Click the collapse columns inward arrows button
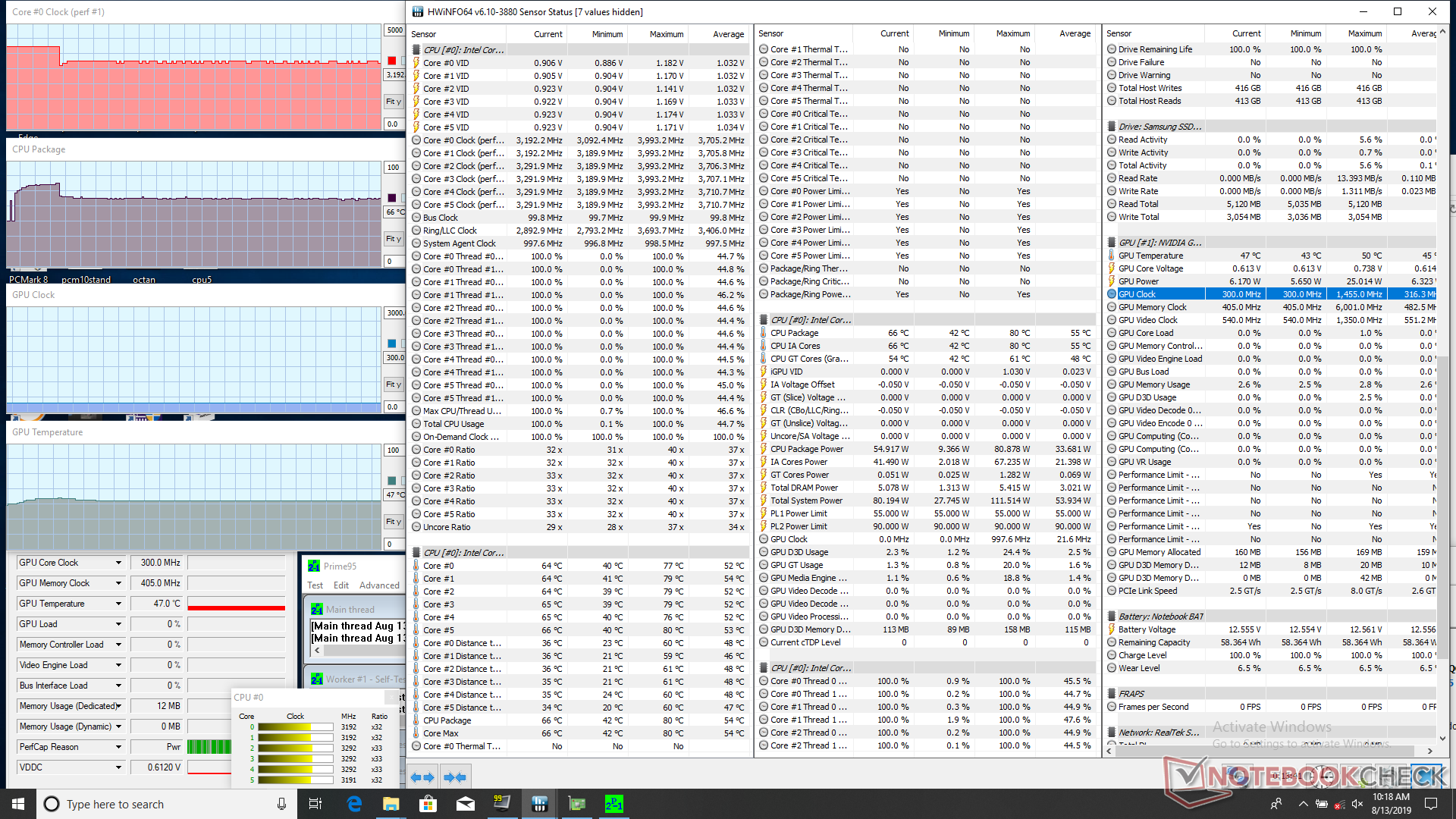Image resolution: width=1456 pixels, height=819 pixels. click(454, 777)
